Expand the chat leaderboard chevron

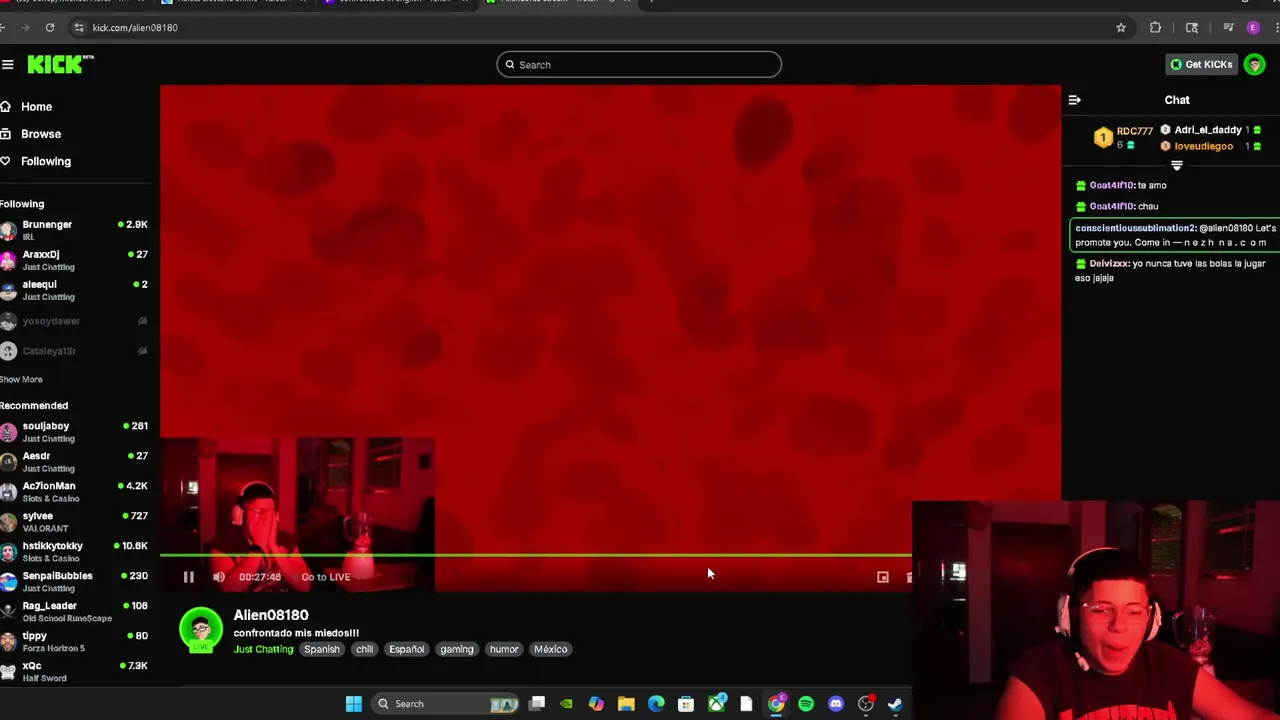pos(1177,165)
